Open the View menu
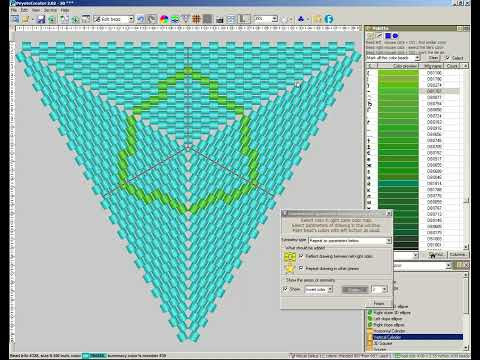480x360 pixels. click(36, 10)
